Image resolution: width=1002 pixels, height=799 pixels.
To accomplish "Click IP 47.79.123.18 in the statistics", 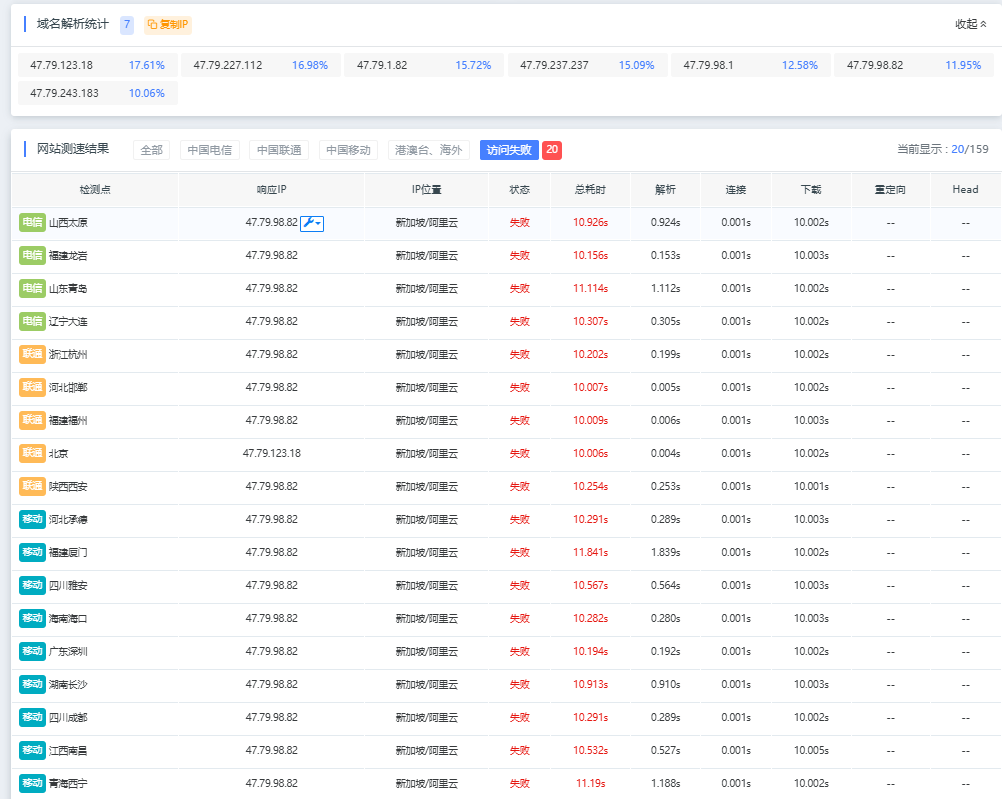I will click(62, 65).
